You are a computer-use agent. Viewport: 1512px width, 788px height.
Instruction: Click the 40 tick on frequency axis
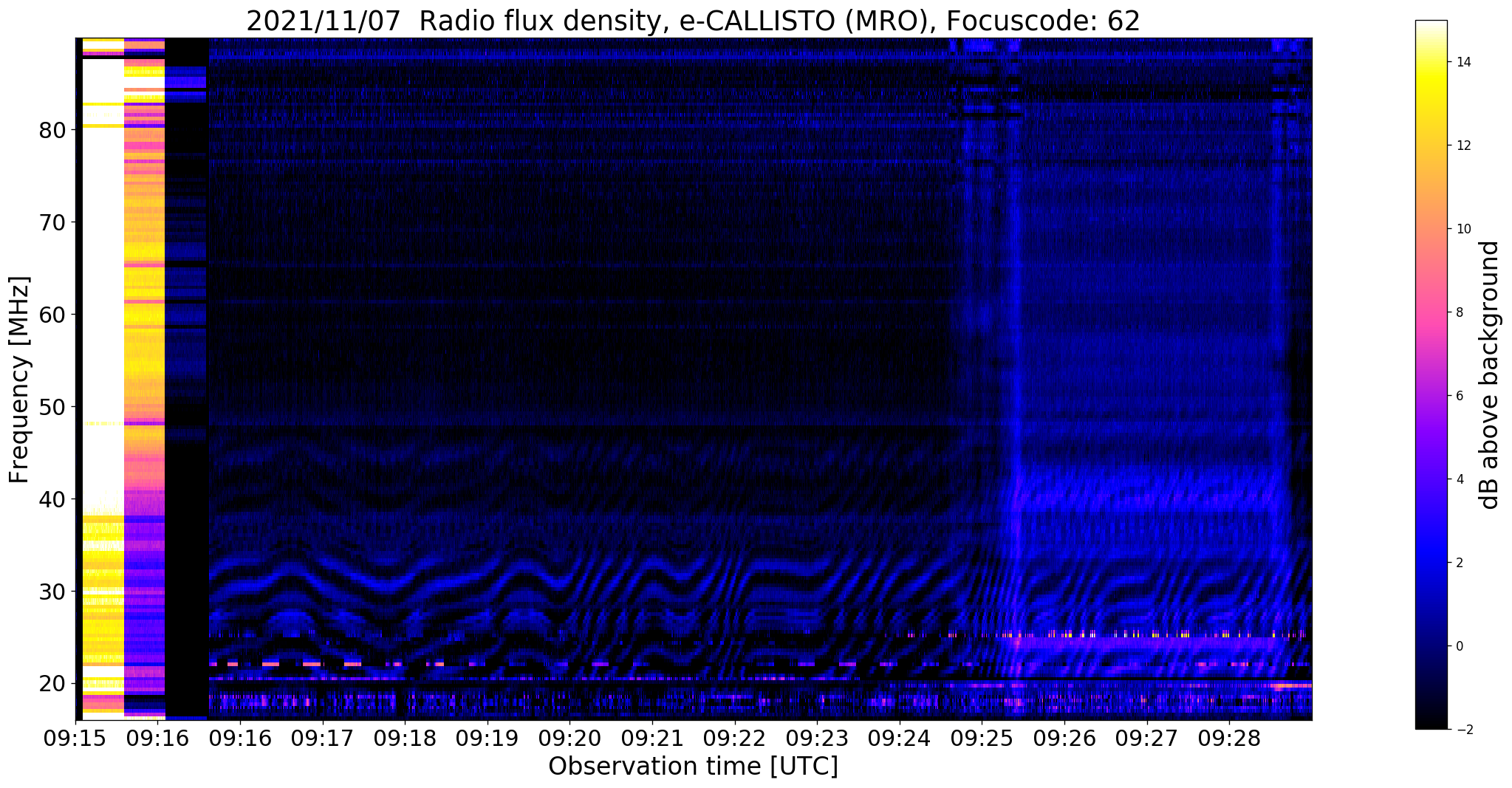[52, 499]
